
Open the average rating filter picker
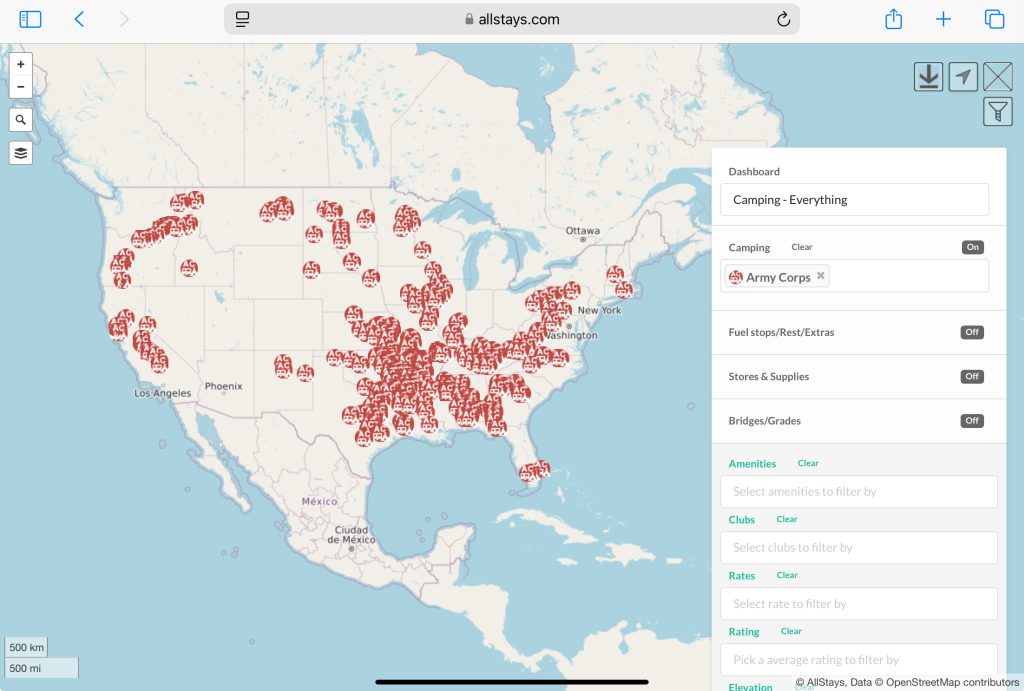click(x=858, y=659)
